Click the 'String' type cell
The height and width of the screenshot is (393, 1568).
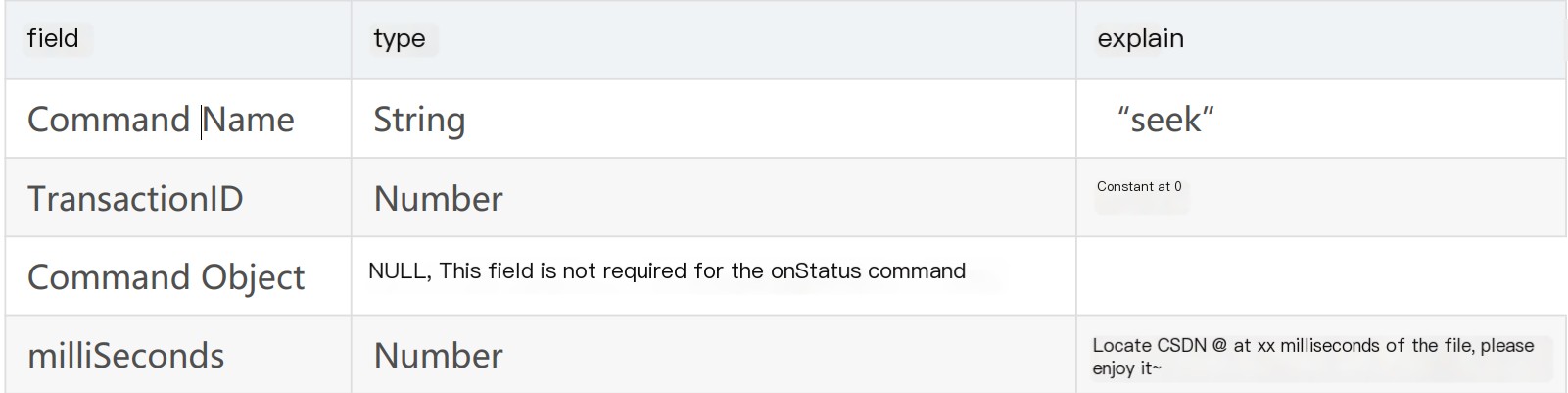point(419,121)
